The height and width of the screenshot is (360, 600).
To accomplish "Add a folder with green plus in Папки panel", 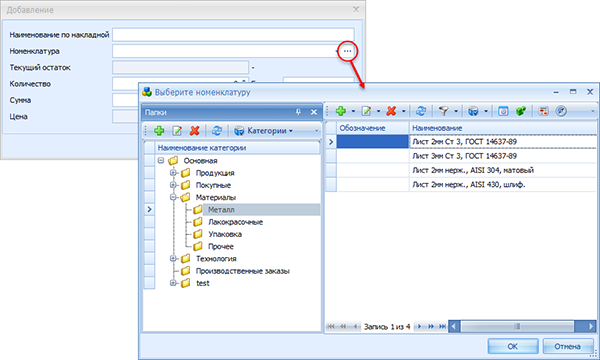I will click(x=159, y=131).
